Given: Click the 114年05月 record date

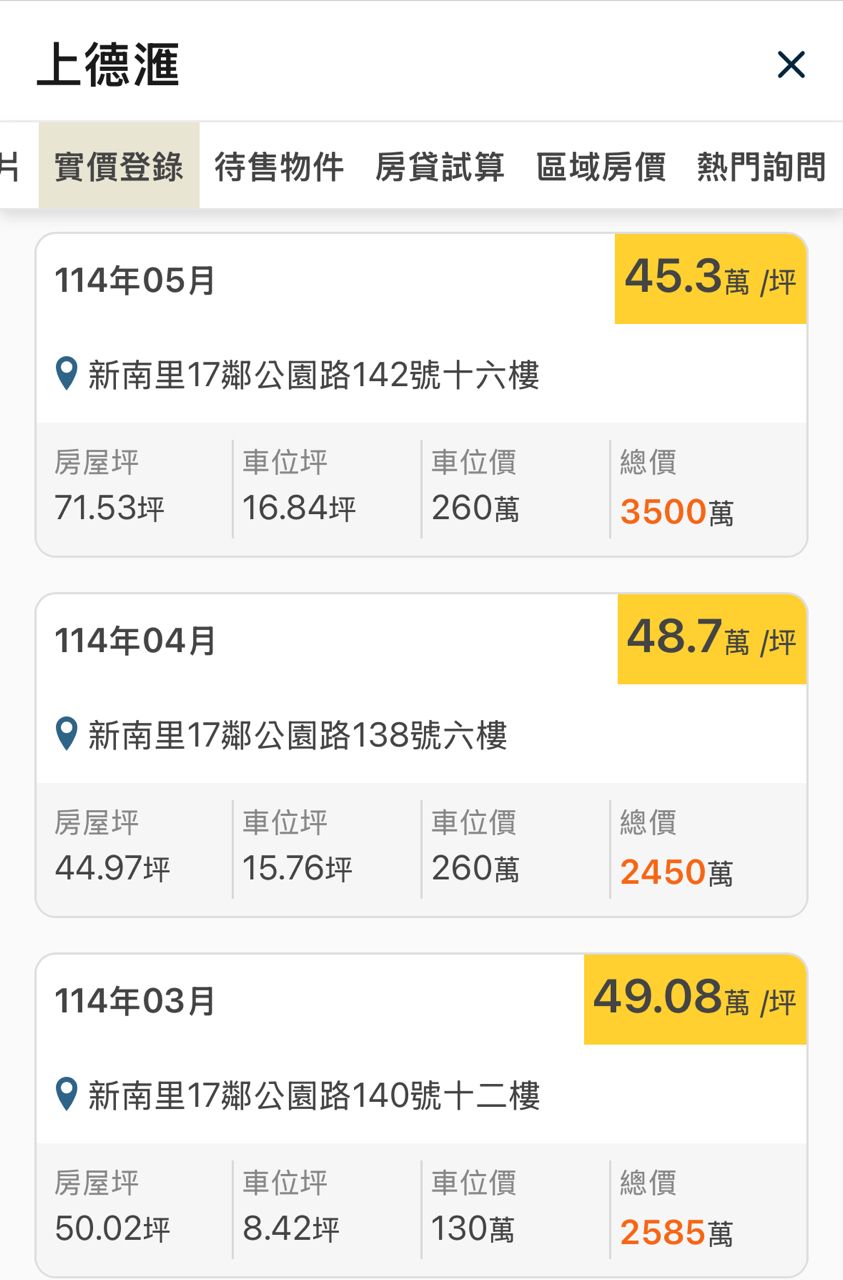Looking at the screenshot, I should 135,281.
